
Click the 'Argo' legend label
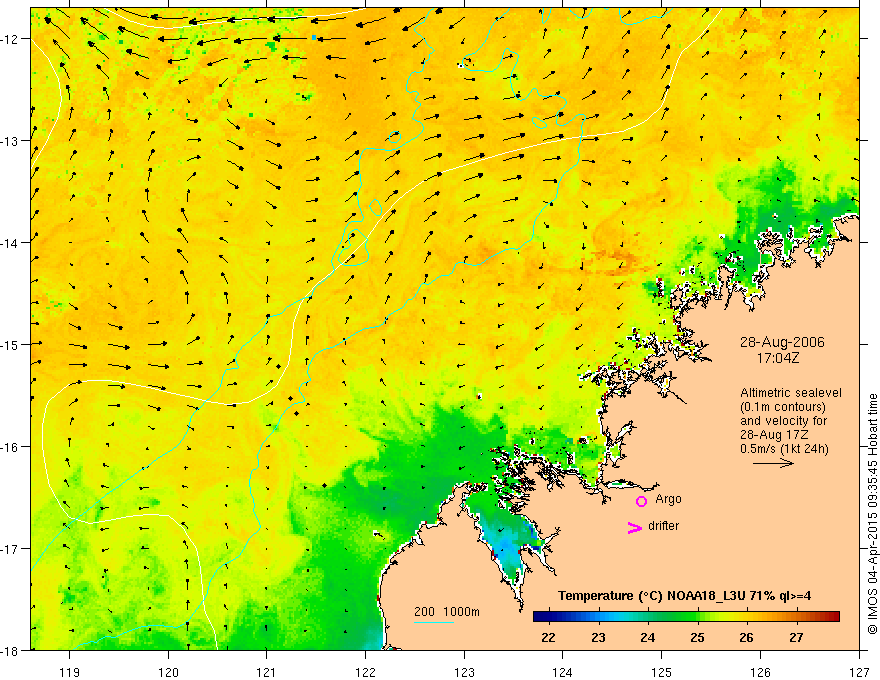(668, 499)
